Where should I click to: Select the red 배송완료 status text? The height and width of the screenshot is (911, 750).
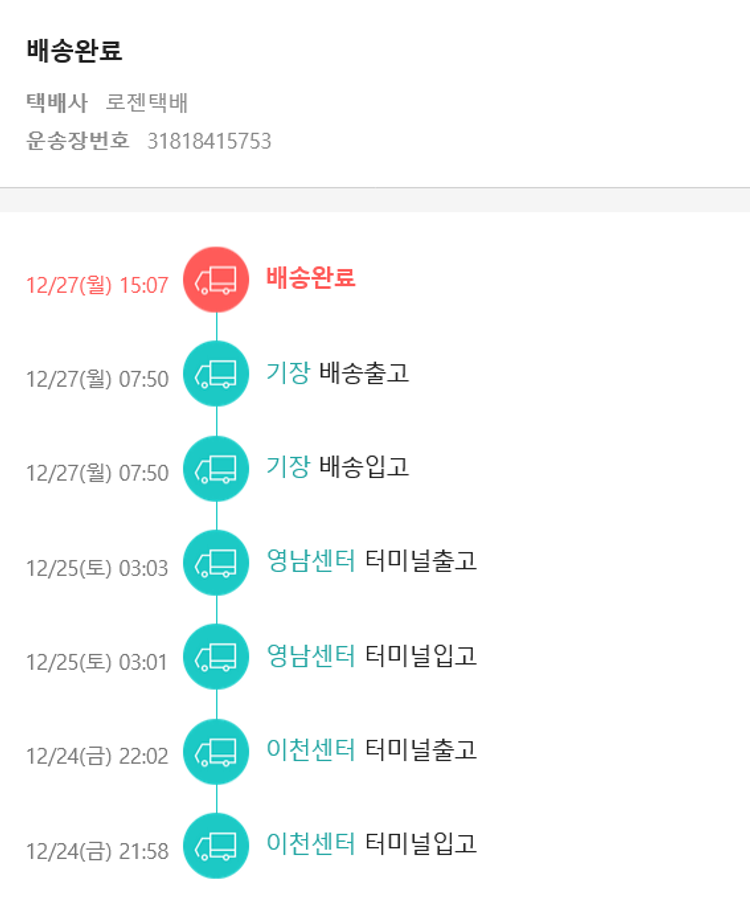311,278
